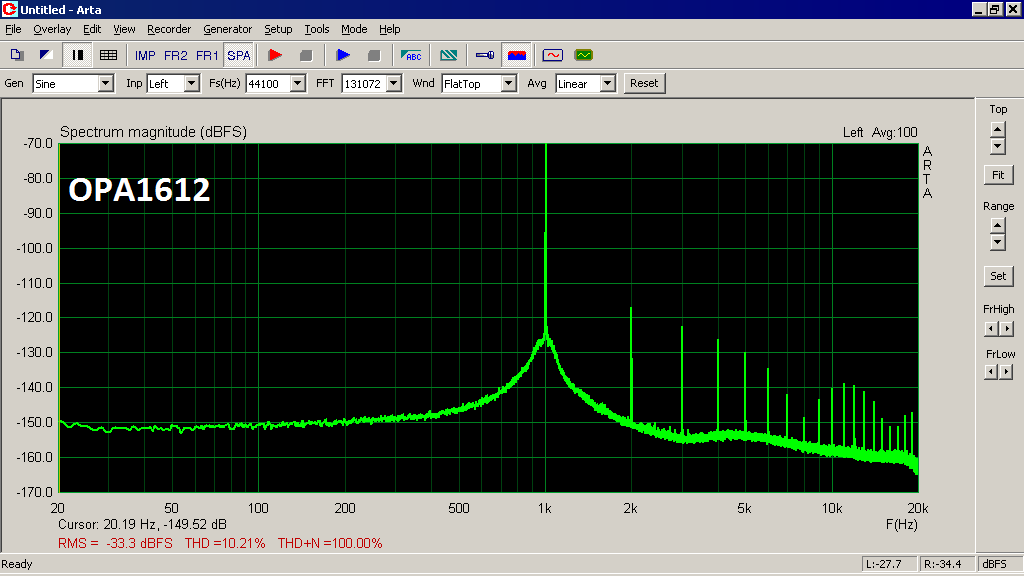Open the Setup menu
The width and height of the screenshot is (1024, 576).
tap(278, 29)
